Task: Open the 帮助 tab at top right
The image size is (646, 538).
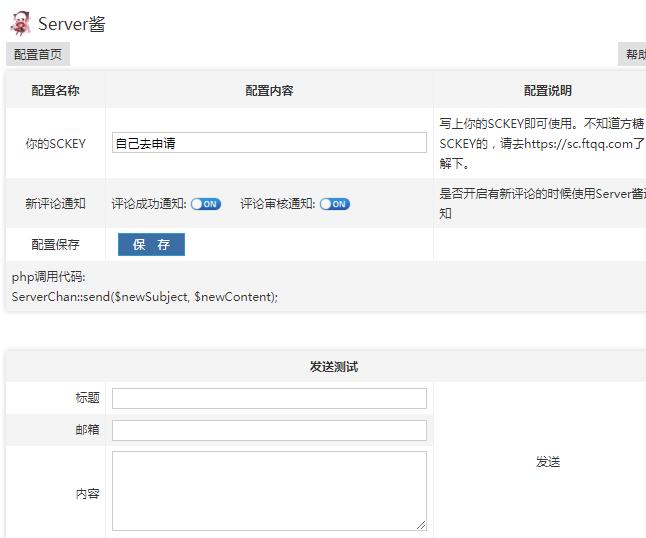Action: [x=634, y=54]
